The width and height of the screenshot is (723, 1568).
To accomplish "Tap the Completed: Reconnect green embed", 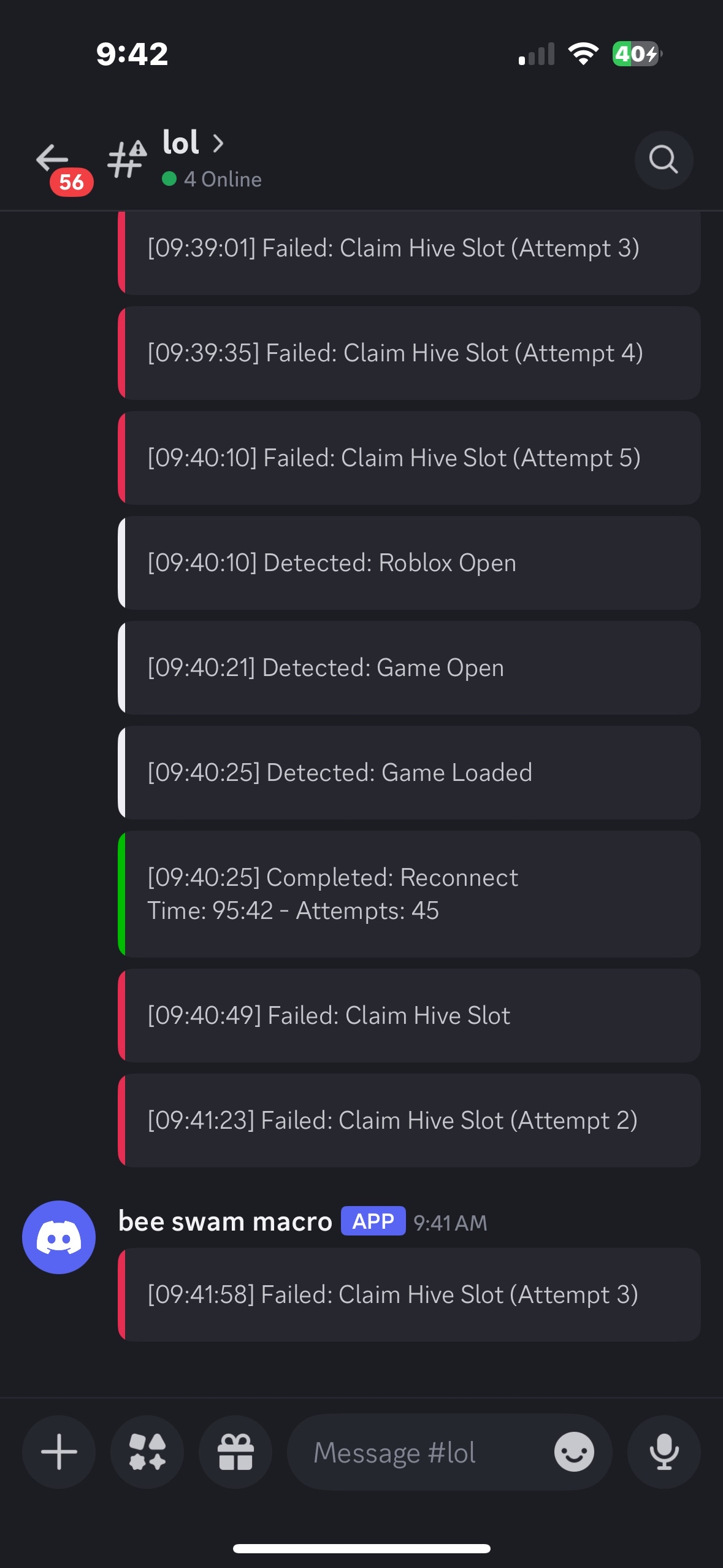I will [409, 894].
